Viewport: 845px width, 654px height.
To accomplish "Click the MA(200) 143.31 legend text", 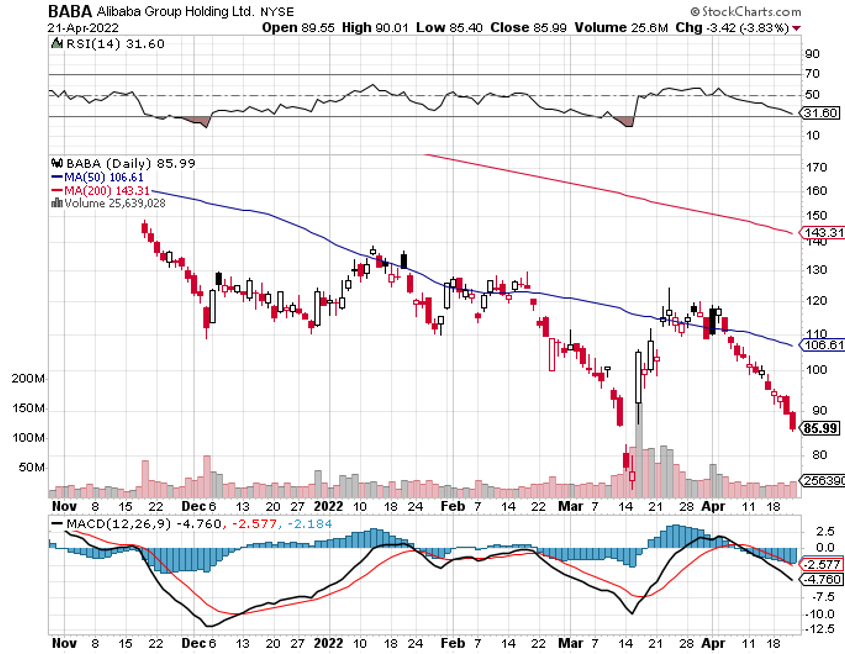I will coord(107,191).
